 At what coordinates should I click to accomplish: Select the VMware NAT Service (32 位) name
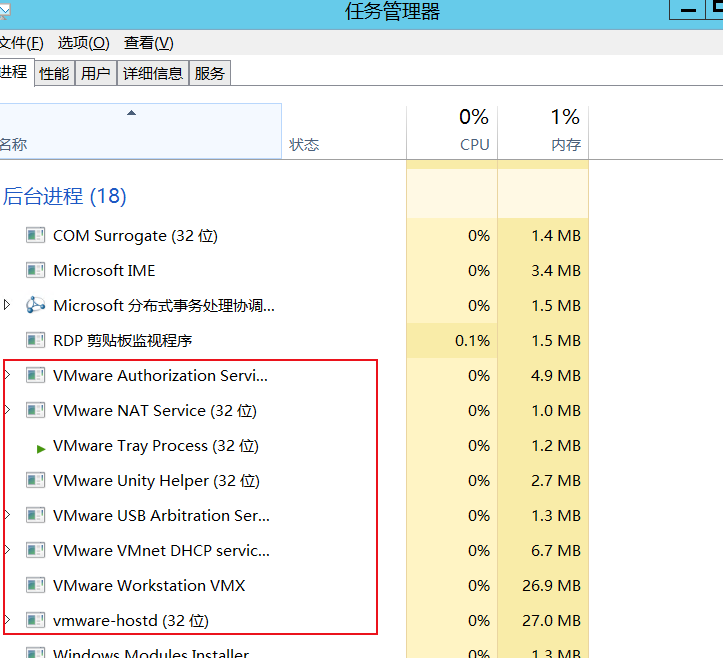click(x=155, y=411)
